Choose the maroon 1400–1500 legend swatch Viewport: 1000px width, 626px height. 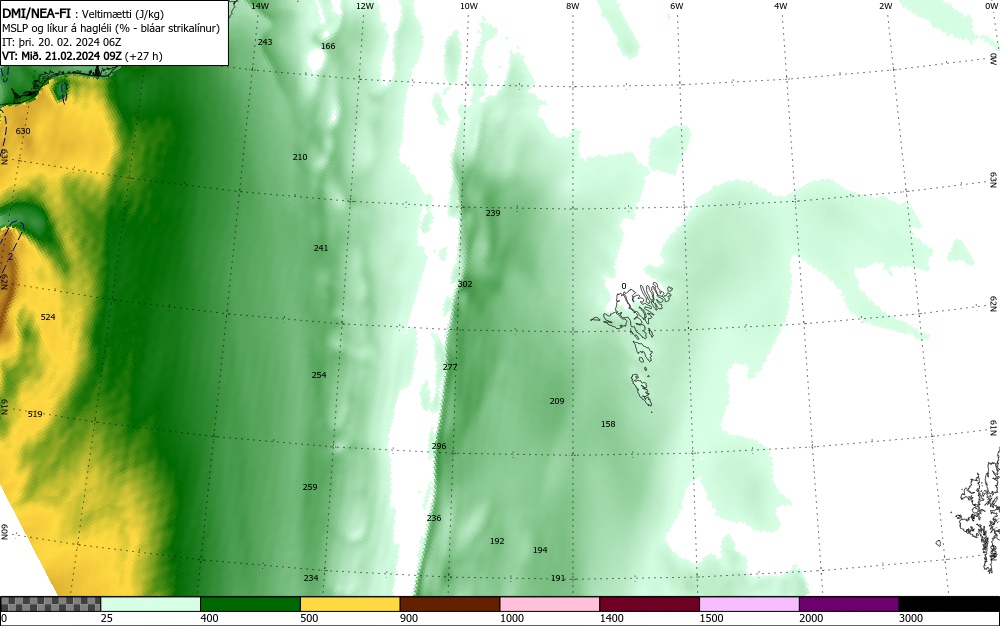(x=649, y=604)
